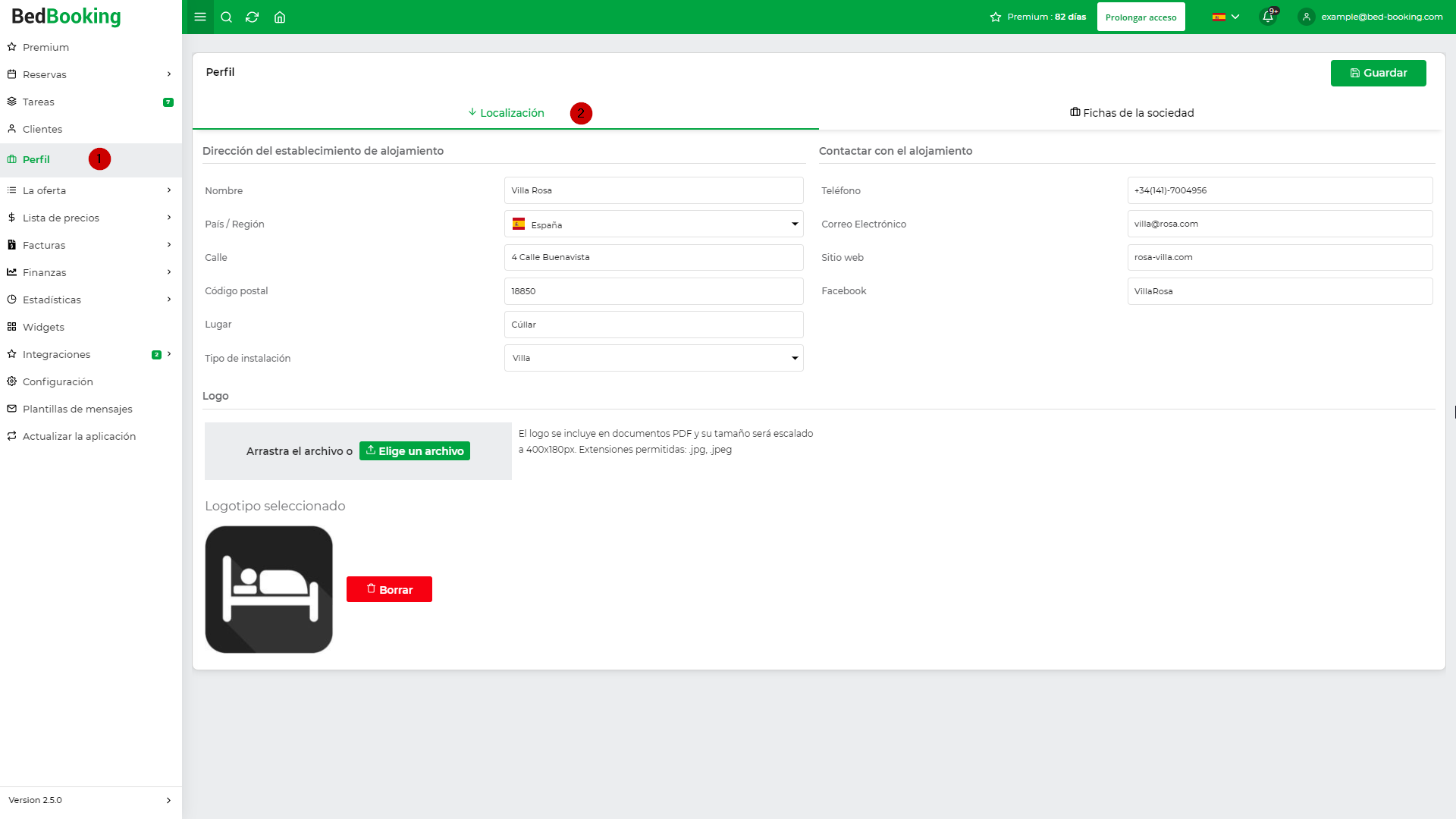
Task: Expand the Integraciones chevron
Action: point(169,354)
